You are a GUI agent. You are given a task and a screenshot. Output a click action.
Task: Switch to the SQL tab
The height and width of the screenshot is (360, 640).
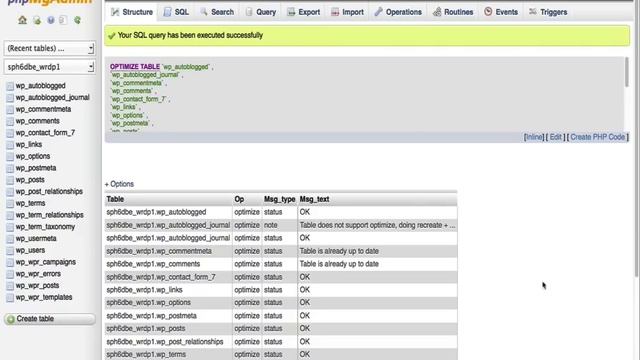point(176,12)
